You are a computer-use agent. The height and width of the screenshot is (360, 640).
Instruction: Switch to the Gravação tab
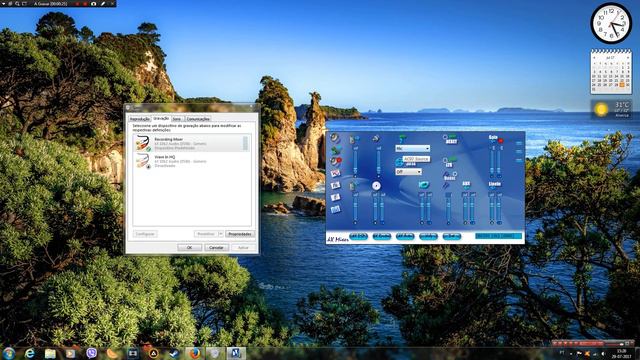161,118
